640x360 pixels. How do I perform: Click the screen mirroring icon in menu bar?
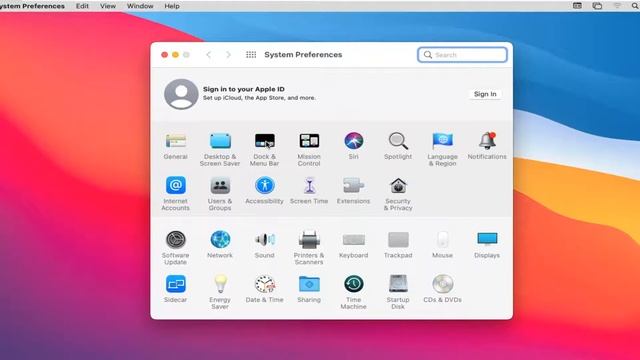point(597,6)
